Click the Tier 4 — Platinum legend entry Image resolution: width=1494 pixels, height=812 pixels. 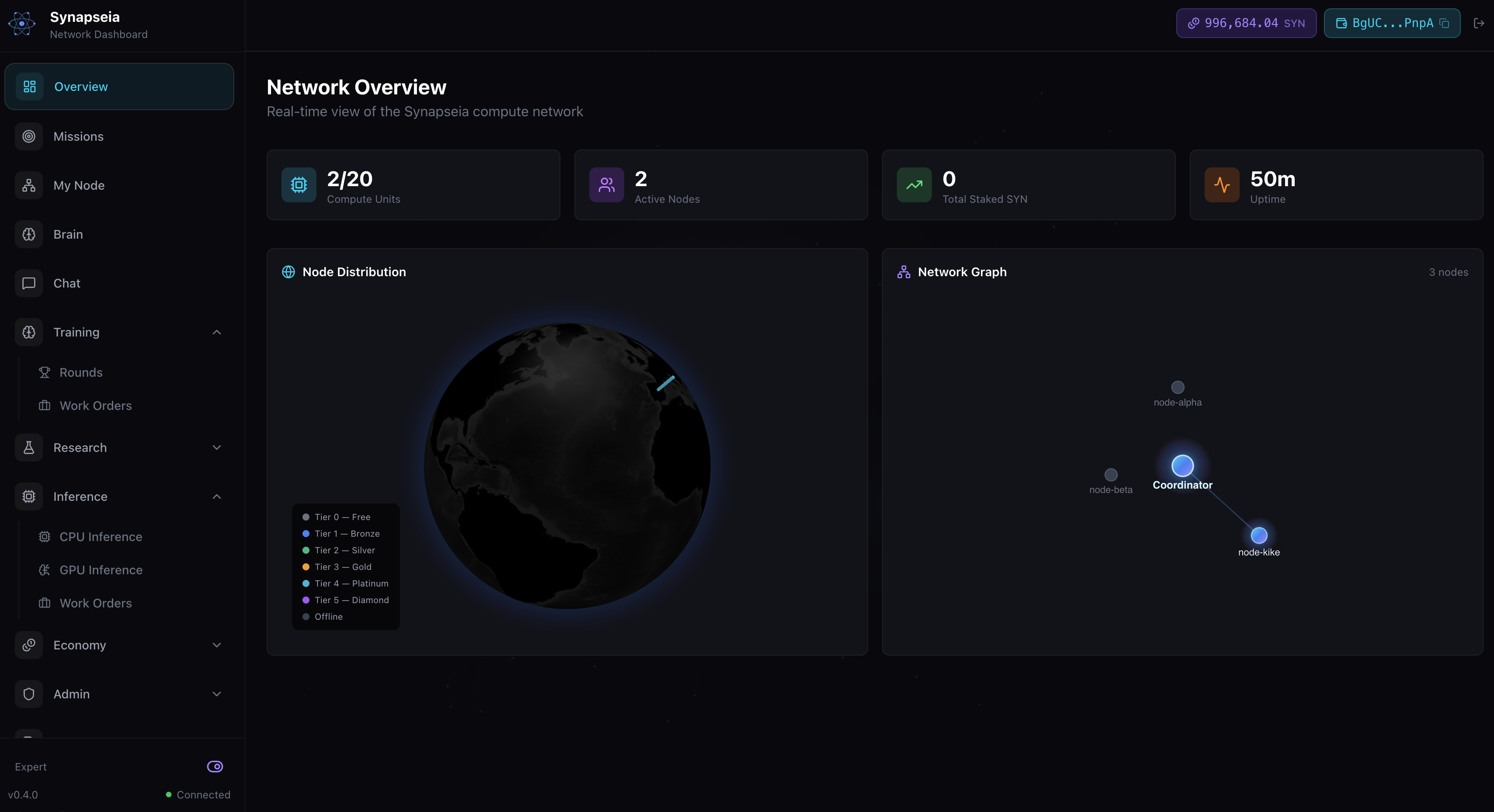pyautogui.click(x=346, y=583)
